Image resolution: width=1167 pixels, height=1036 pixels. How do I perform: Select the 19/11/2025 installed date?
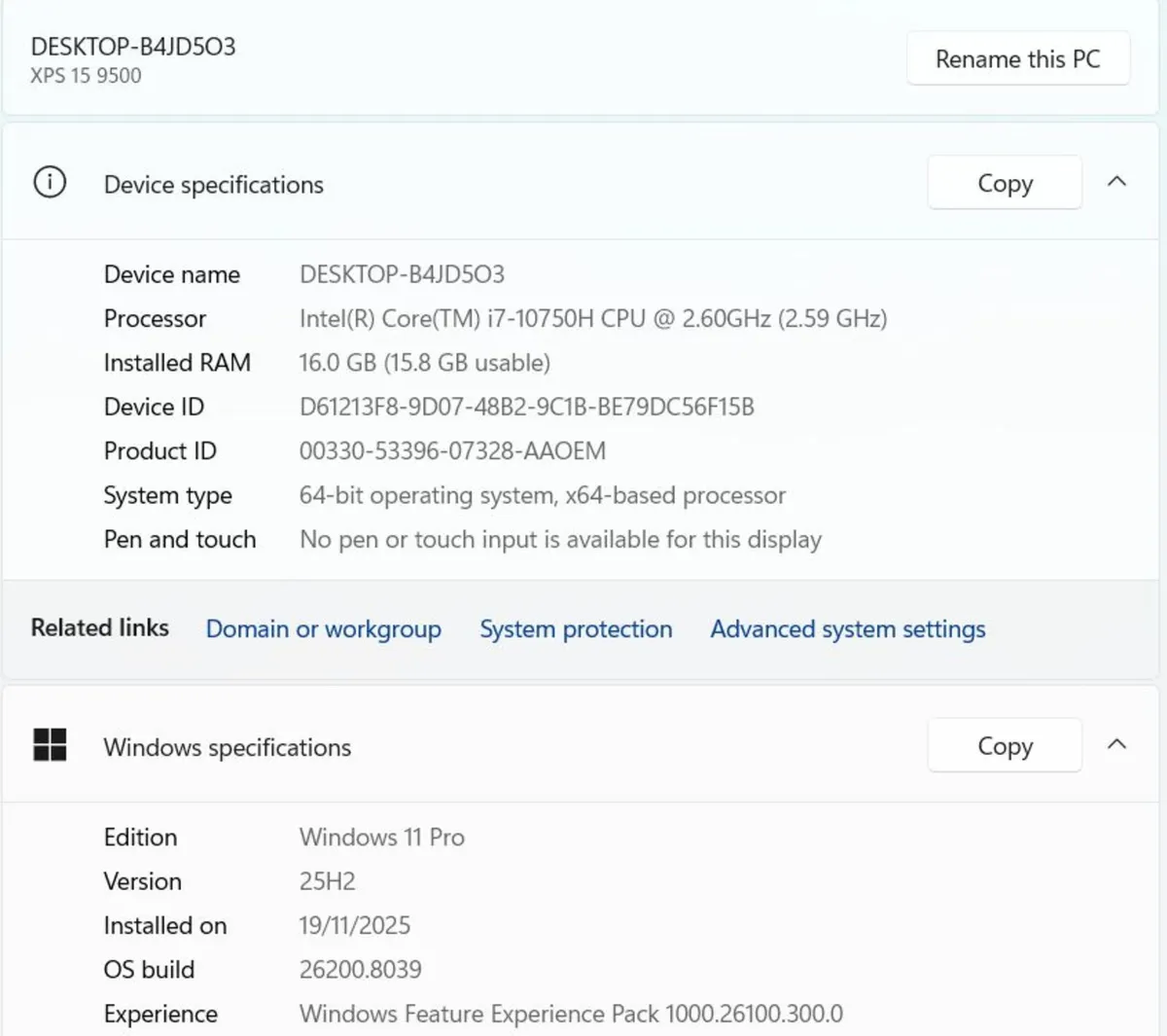[x=355, y=925]
